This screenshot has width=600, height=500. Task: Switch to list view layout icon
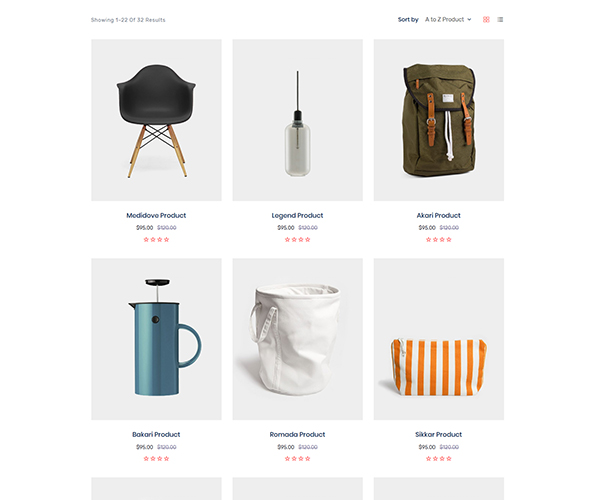pos(500,20)
